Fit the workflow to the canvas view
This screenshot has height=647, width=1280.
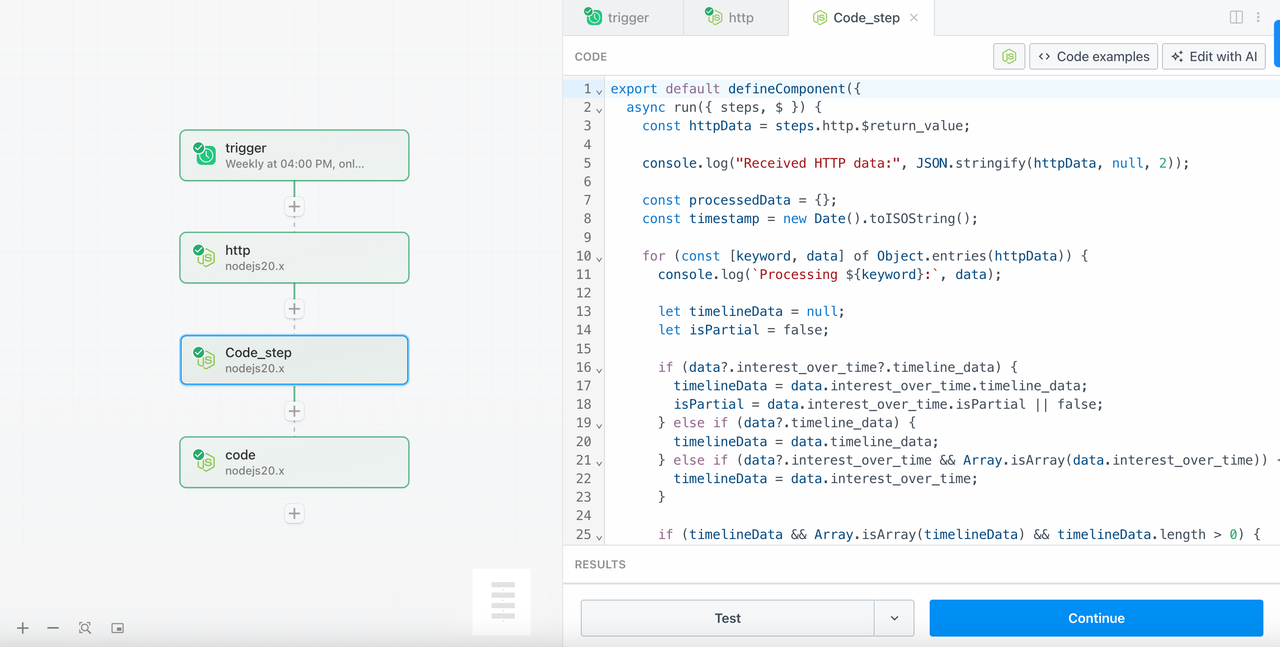coord(85,628)
